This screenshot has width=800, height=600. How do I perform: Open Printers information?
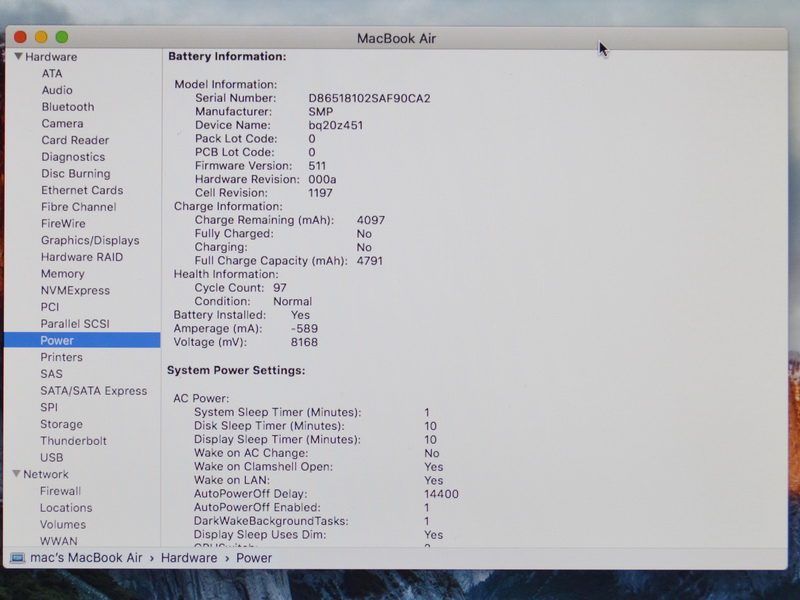(61, 357)
